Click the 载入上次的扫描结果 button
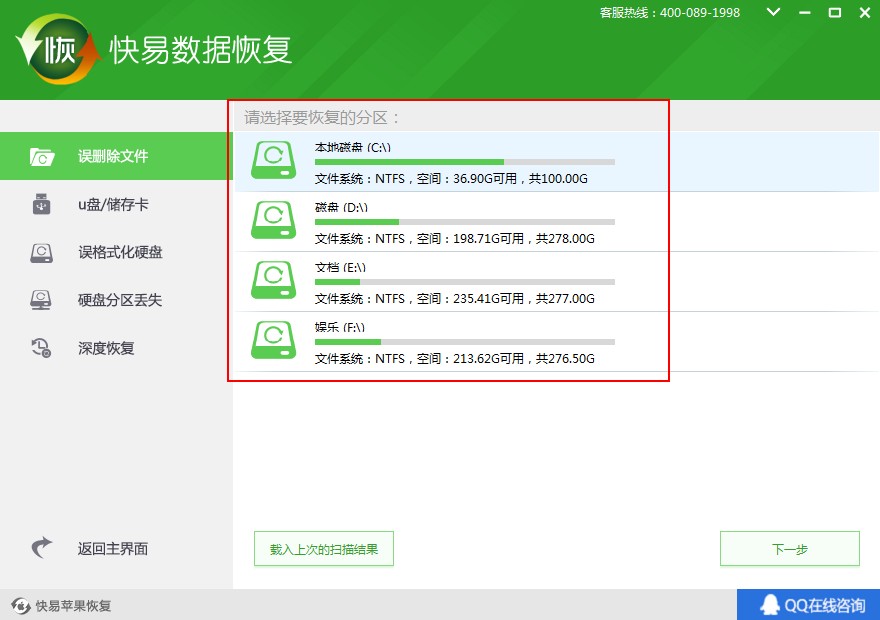The height and width of the screenshot is (620, 880). point(324,549)
